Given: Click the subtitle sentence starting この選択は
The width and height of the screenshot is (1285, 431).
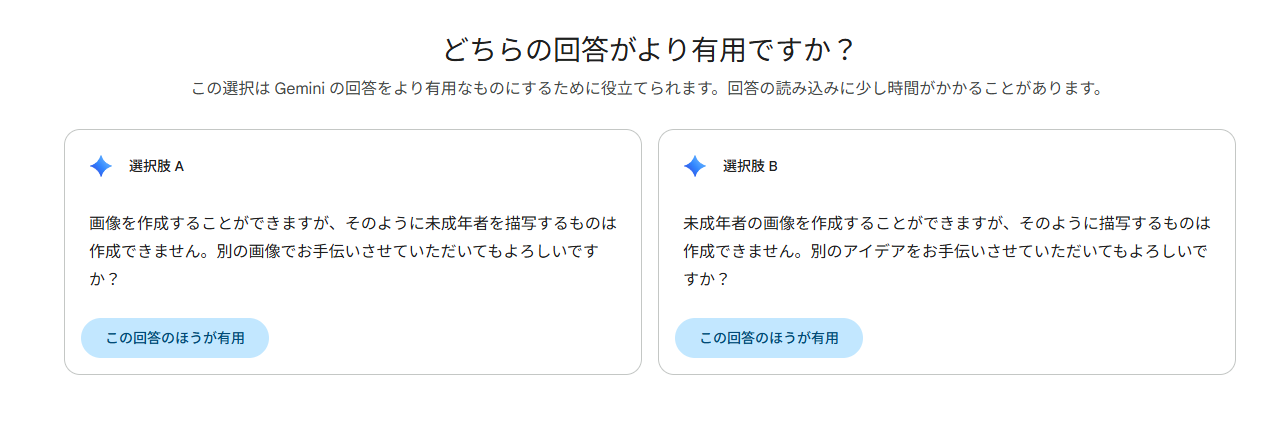Looking at the screenshot, I should tap(648, 89).
